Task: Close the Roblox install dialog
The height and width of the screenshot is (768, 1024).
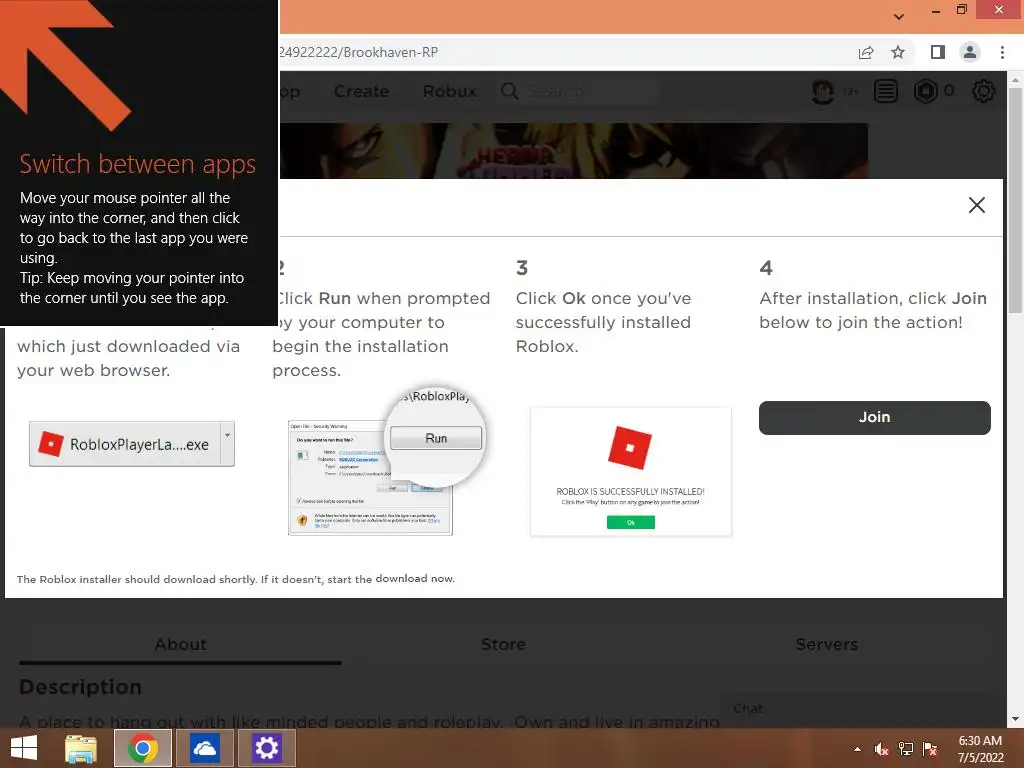Action: coord(977,205)
